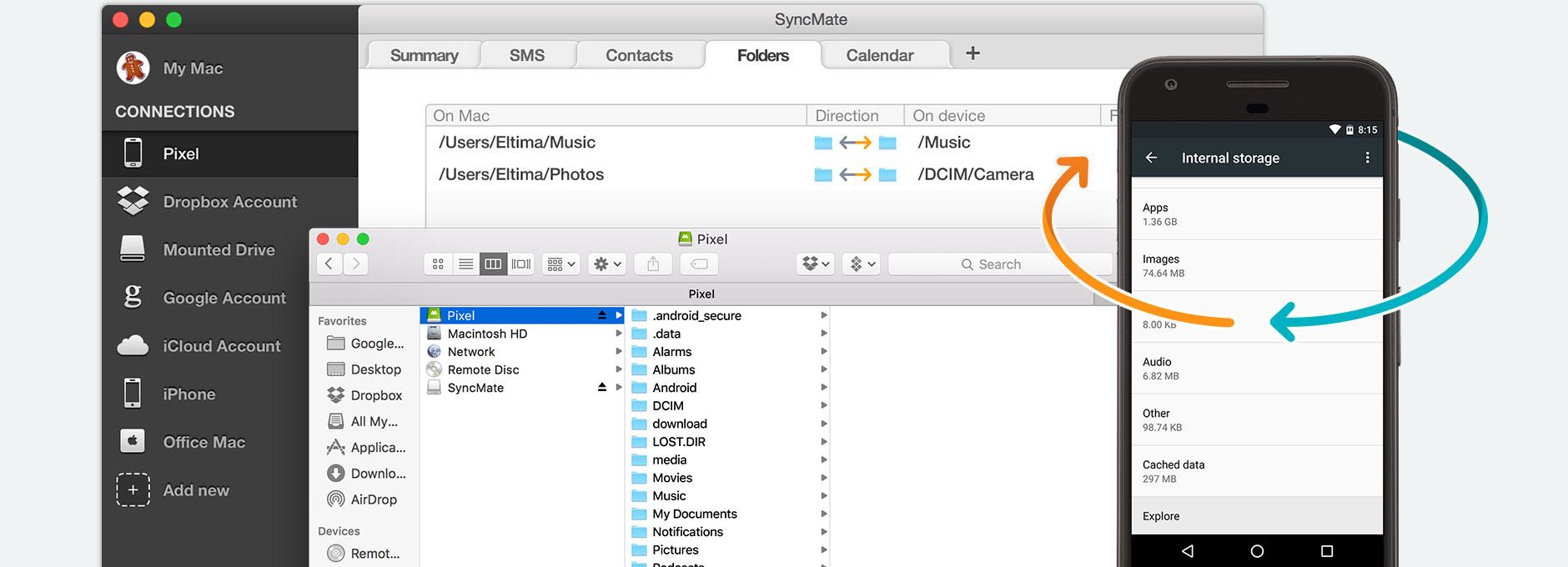Viewport: 1568px width, 567px height.
Task: Eject the SyncMate volume in Finder
Action: [x=602, y=388]
